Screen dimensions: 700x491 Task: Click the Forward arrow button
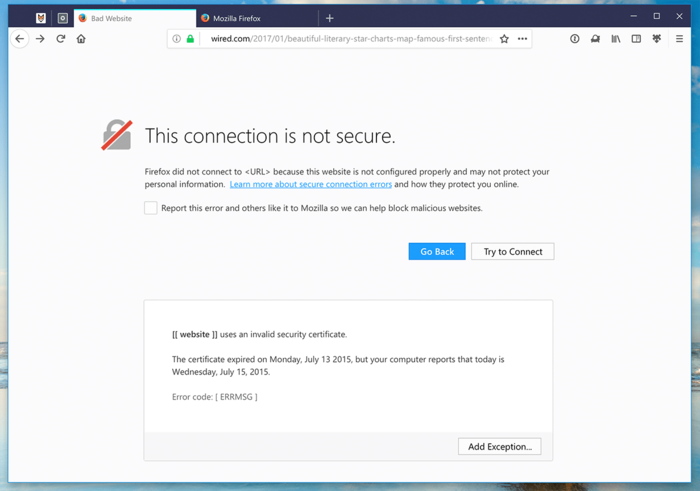click(x=40, y=39)
